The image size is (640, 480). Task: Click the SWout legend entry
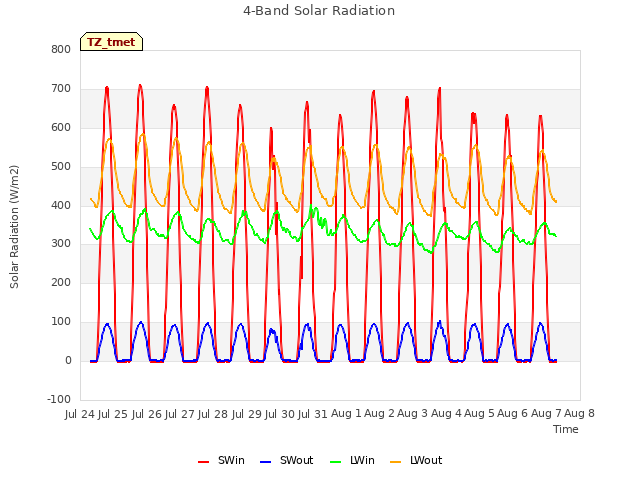pyautogui.click(x=286, y=460)
